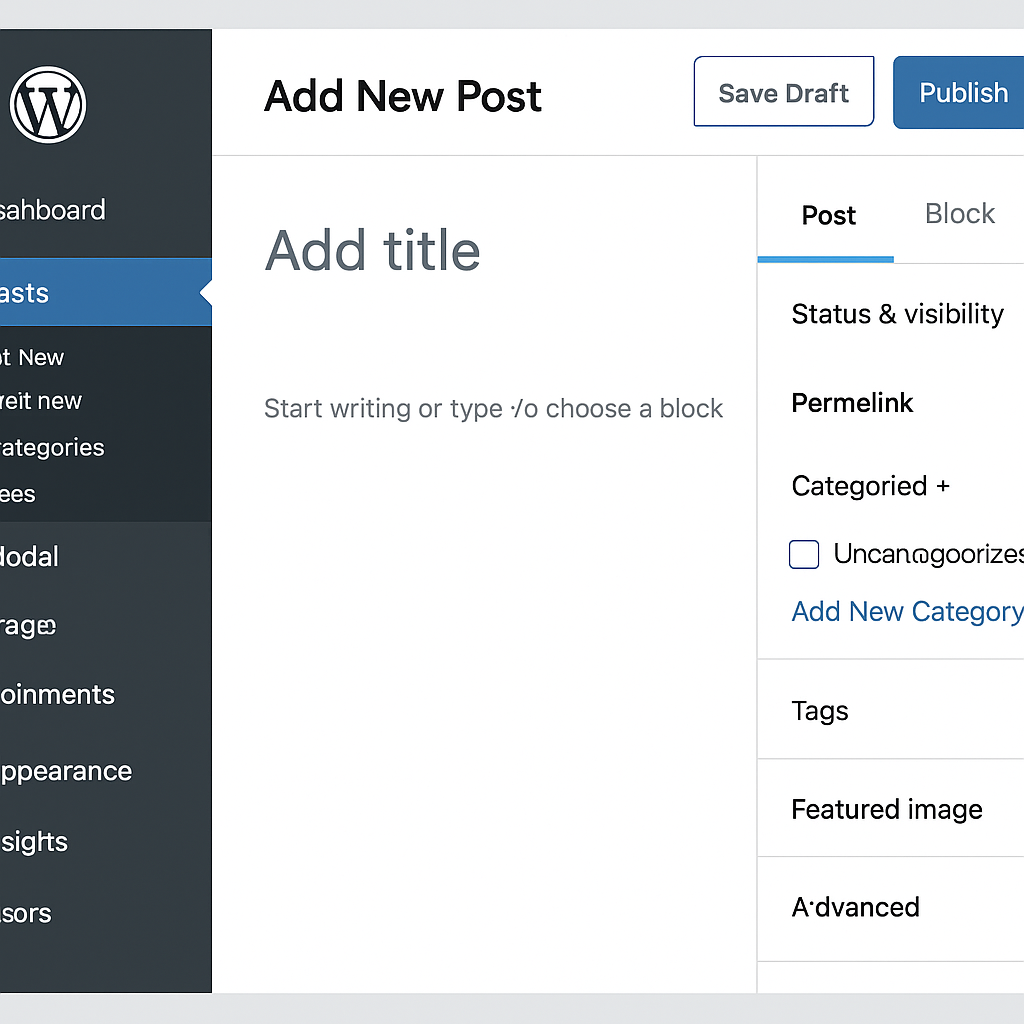The width and height of the screenshot is (1024, 1024).
Task: Click the Add title field
Action: [x=372, y=251]
